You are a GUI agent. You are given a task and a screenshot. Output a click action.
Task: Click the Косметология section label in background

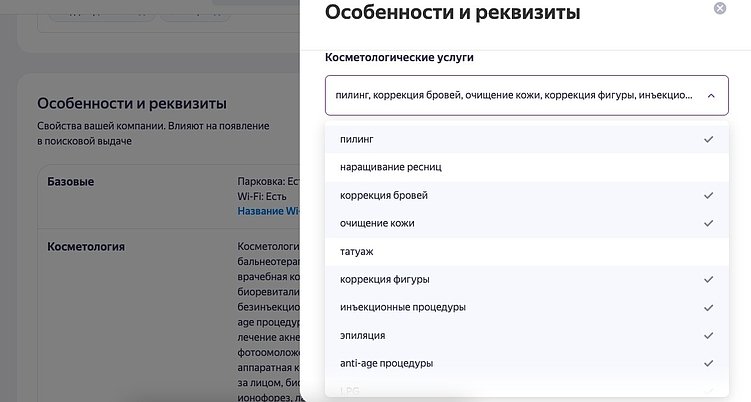(x=86, y=247)
